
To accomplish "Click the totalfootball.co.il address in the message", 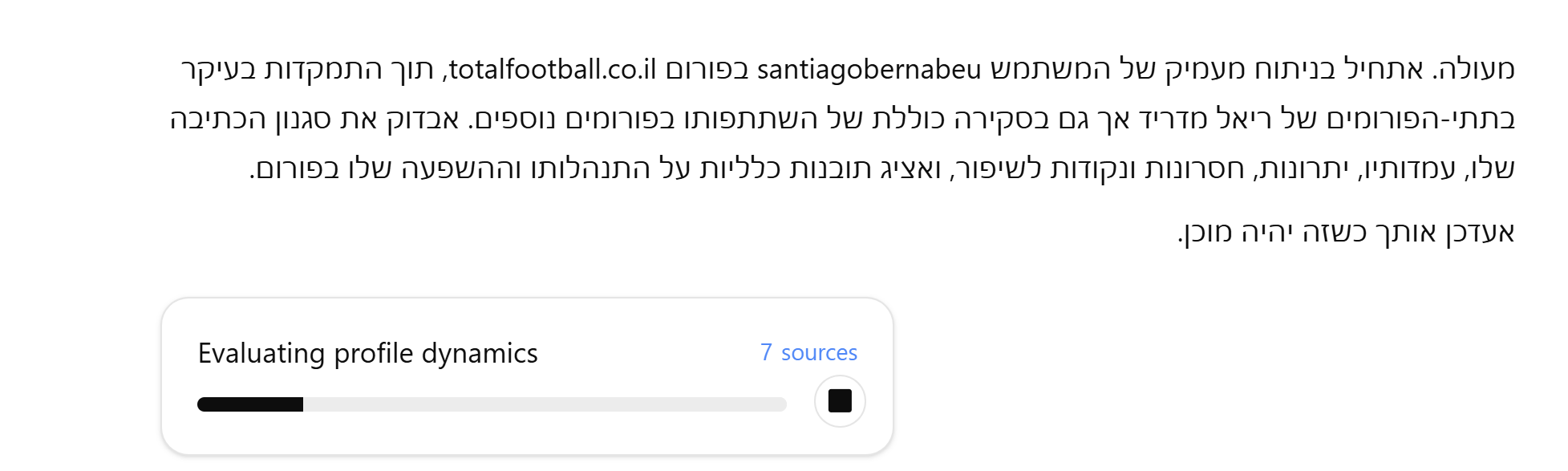I will 552,69.
